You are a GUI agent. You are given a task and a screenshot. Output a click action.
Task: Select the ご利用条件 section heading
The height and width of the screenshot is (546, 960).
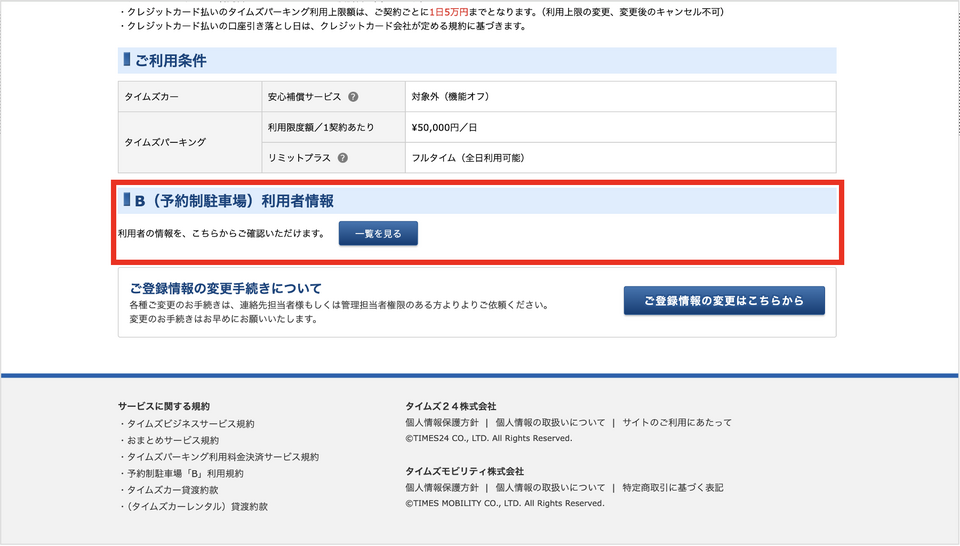pos(170,61)
